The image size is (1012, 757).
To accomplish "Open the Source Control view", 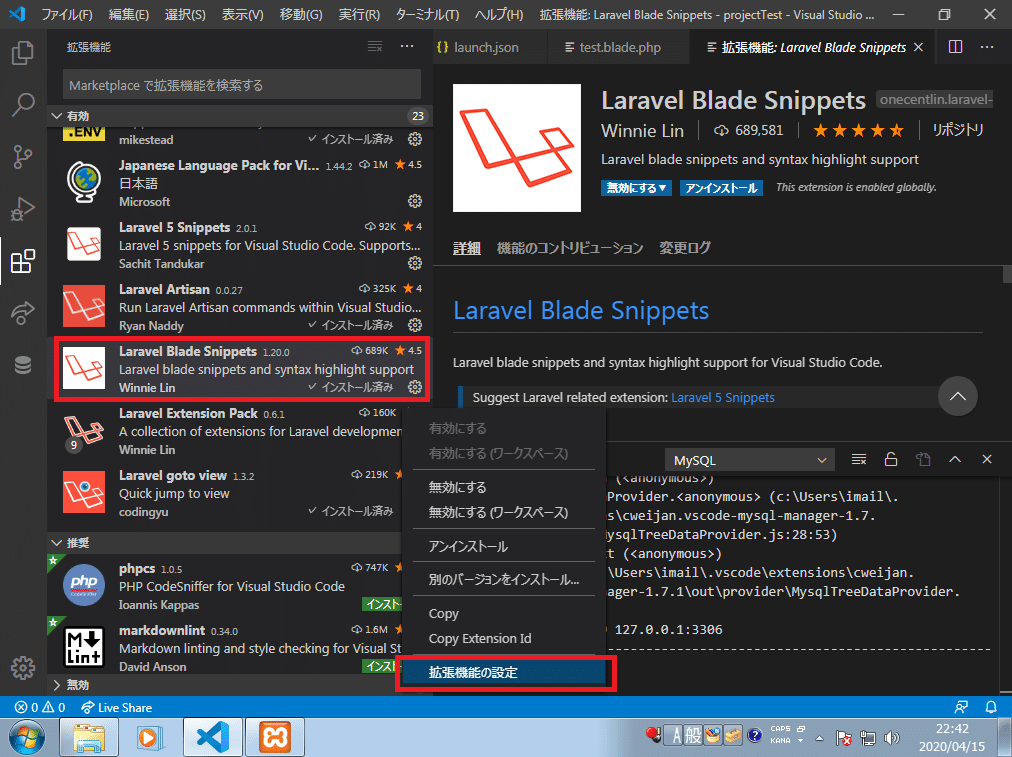I will click(23, 157).
